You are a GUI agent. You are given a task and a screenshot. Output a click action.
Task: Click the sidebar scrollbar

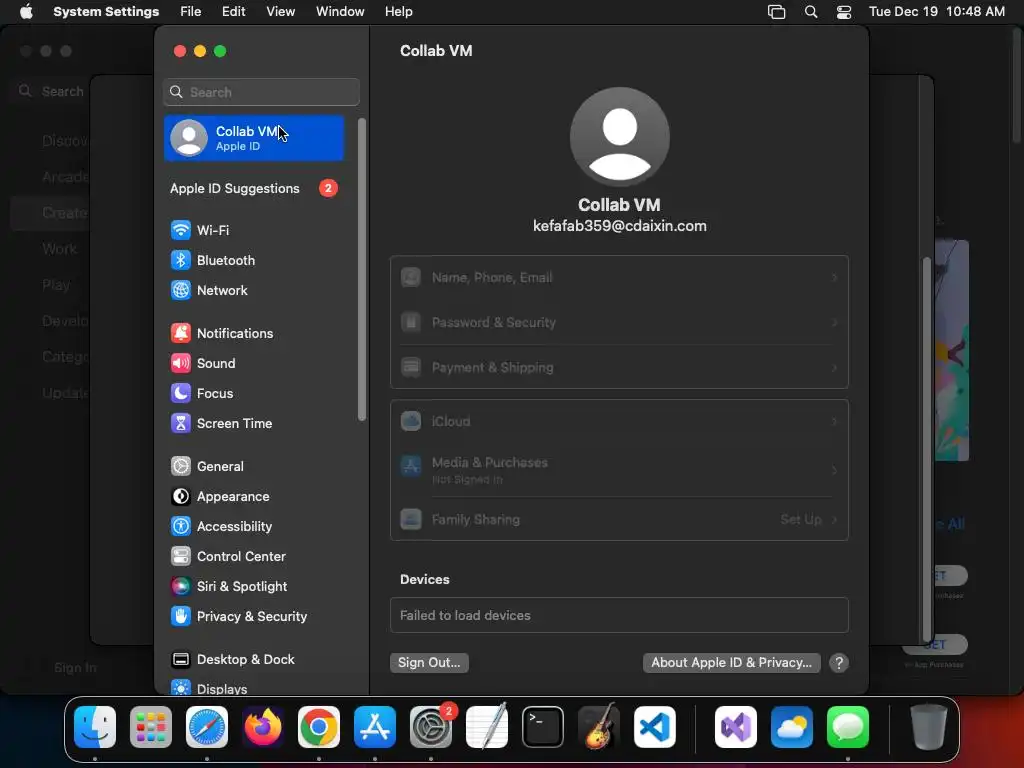tap(362, 269)
